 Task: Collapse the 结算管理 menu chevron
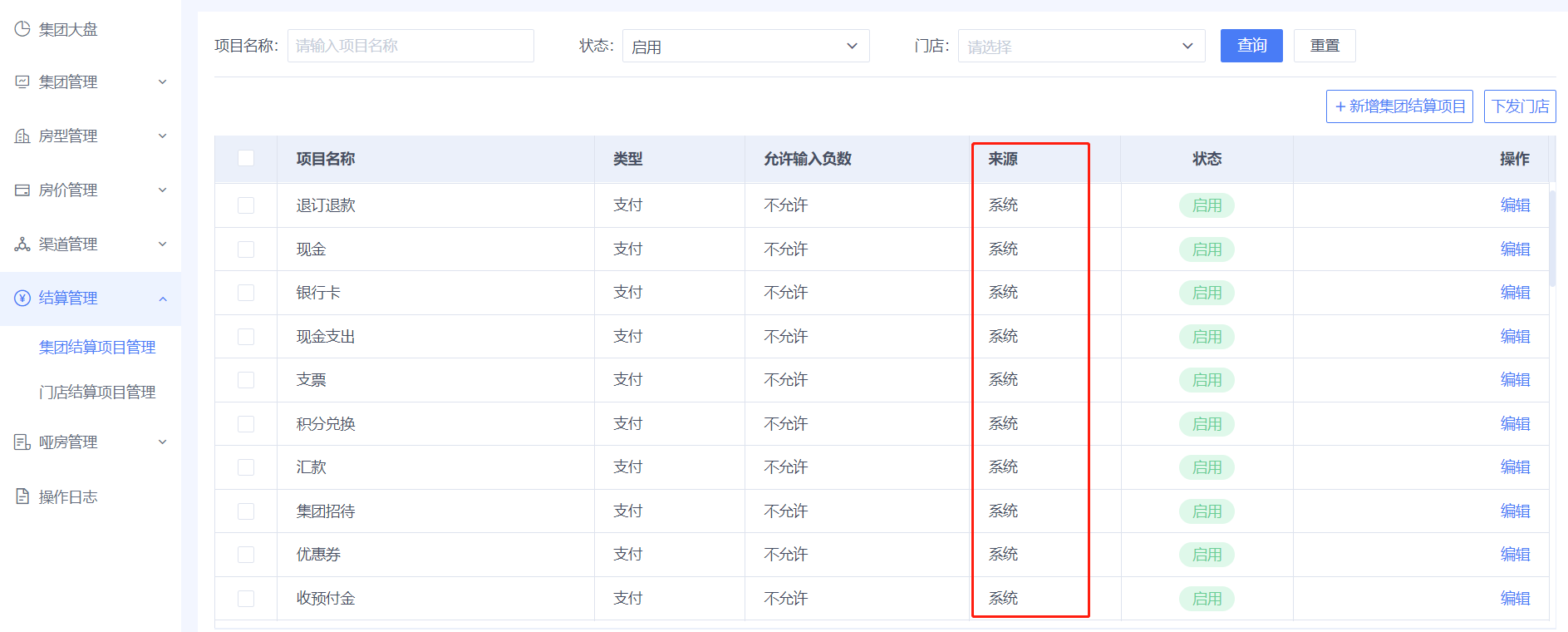[163, 299]
